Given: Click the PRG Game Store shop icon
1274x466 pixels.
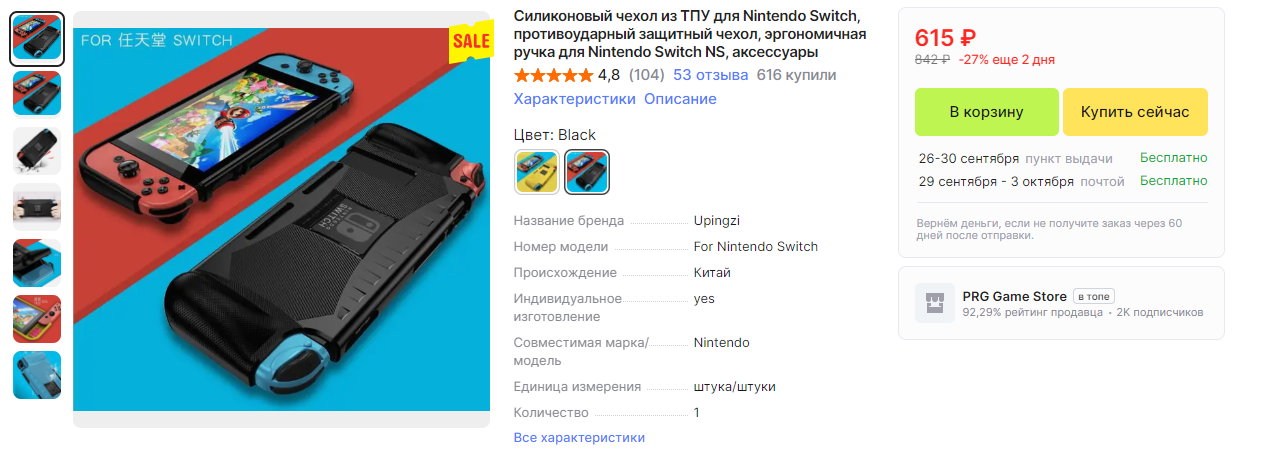Looking at the screenshot, I should [x=935, y=303].
